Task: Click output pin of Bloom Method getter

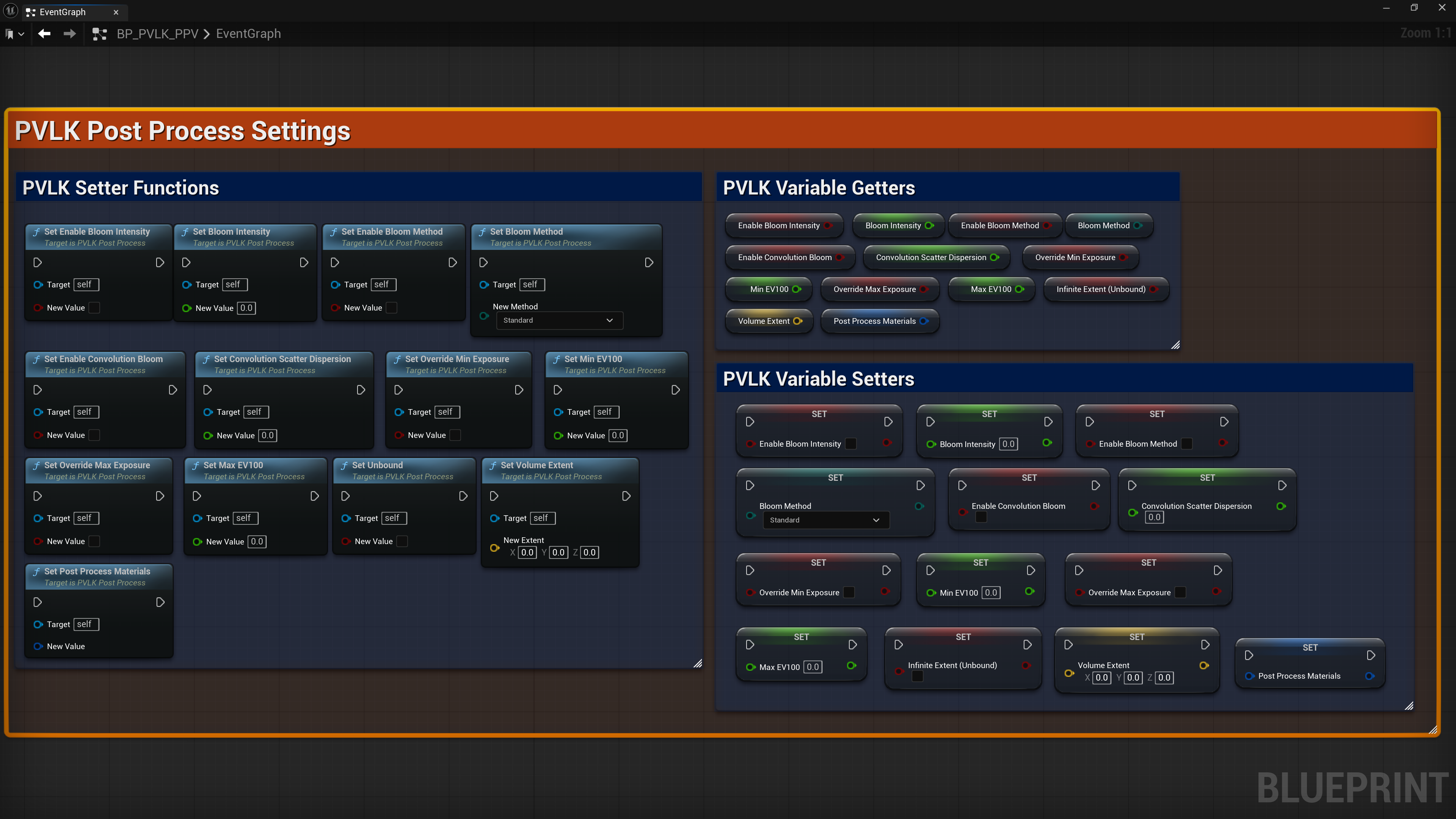Action: click(1138, 226)
